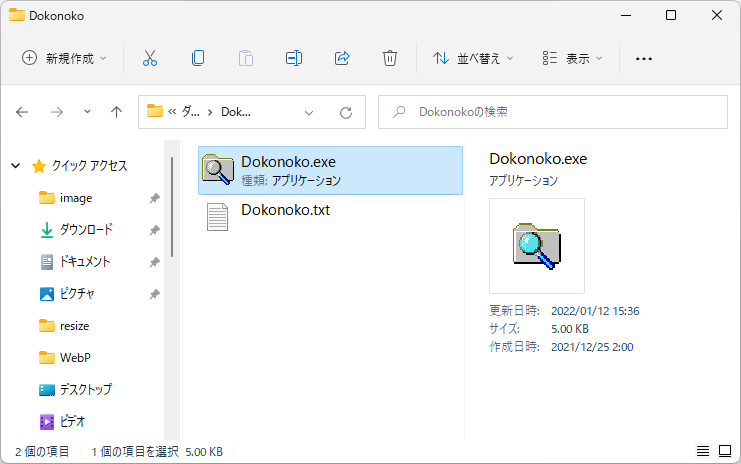Click the Rename icon in toolbar

tap(294, 58)
